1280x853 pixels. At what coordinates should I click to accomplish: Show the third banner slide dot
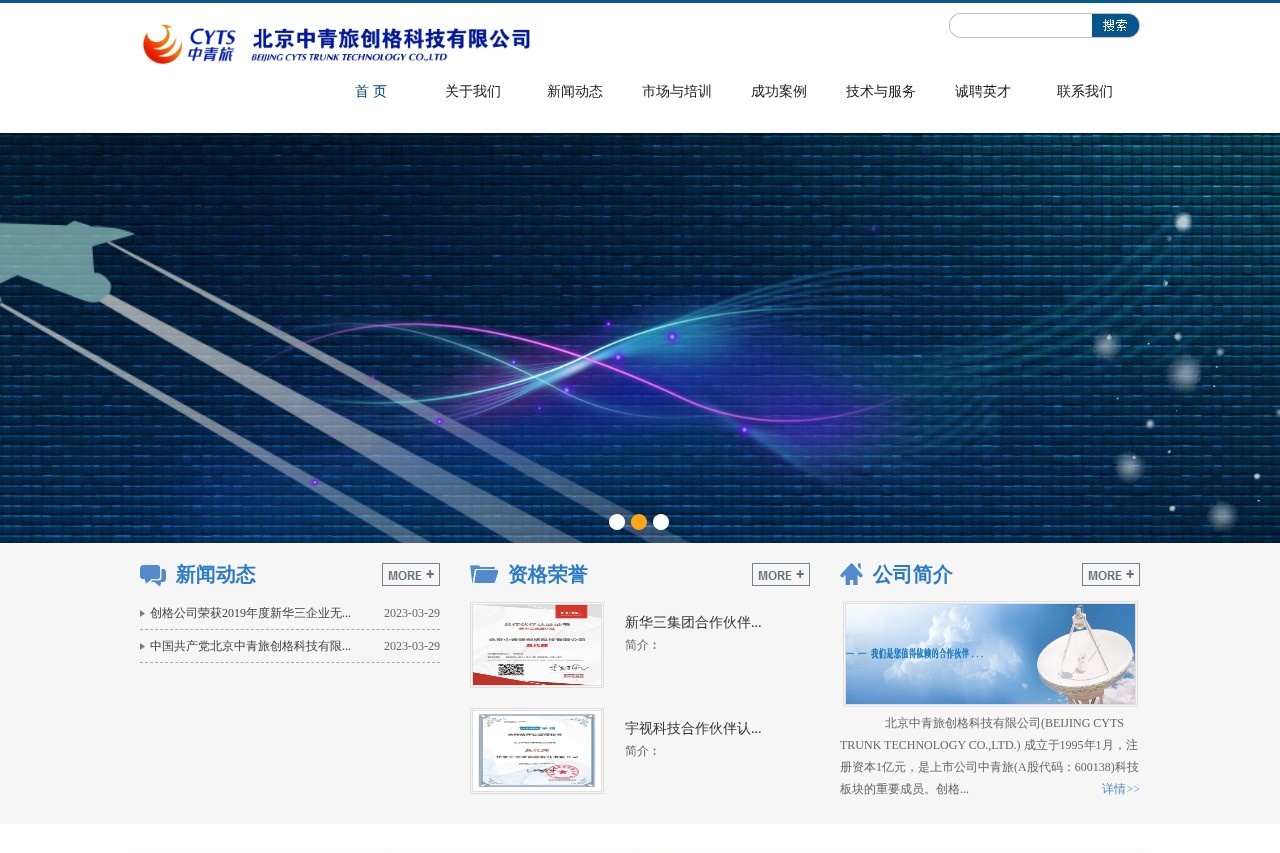661,522
